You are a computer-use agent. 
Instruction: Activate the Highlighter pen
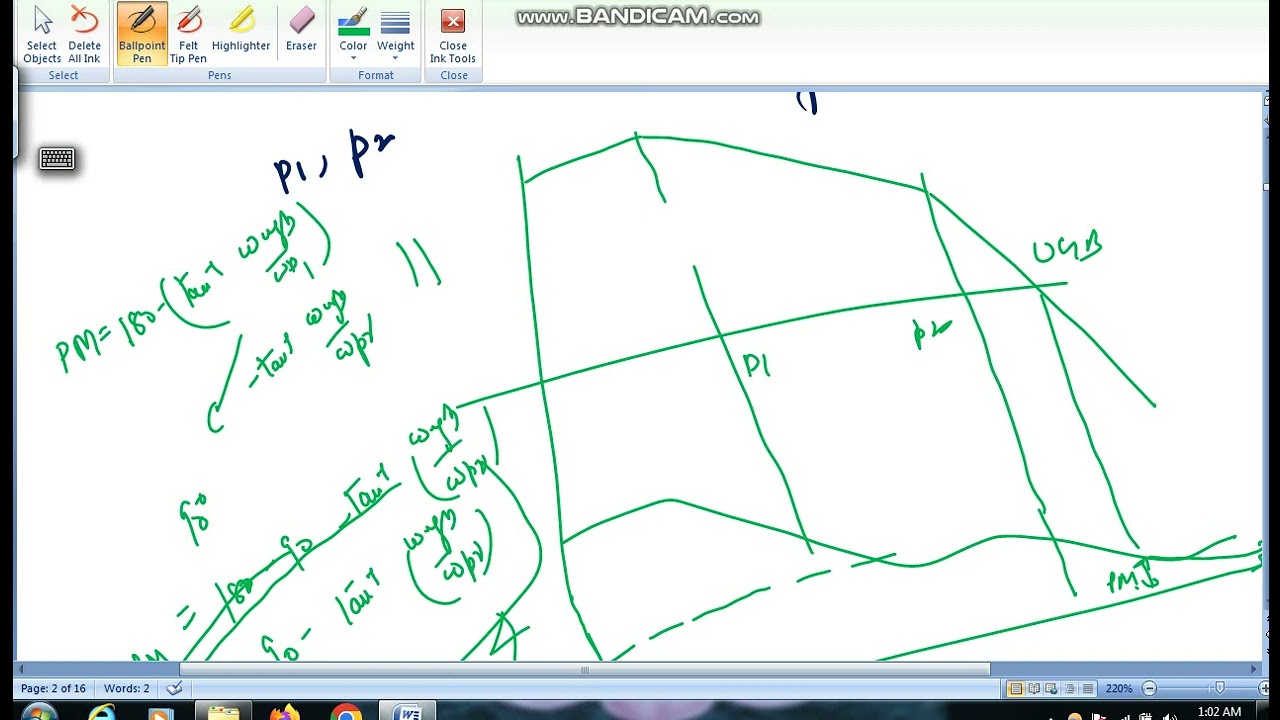(241, 30)
